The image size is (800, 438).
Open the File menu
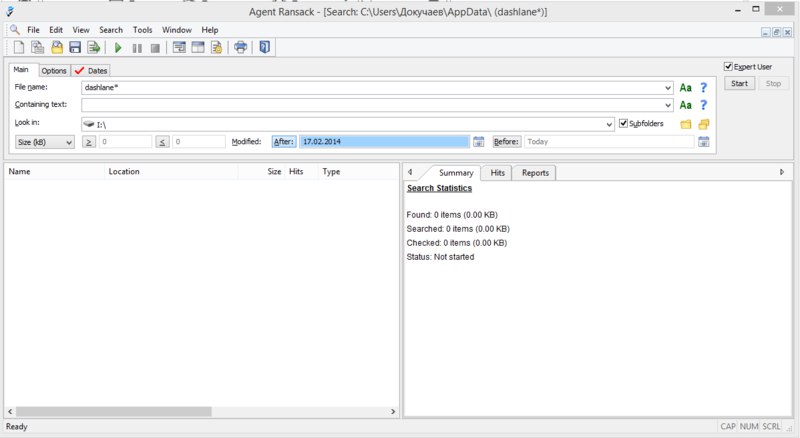point(33,30)
